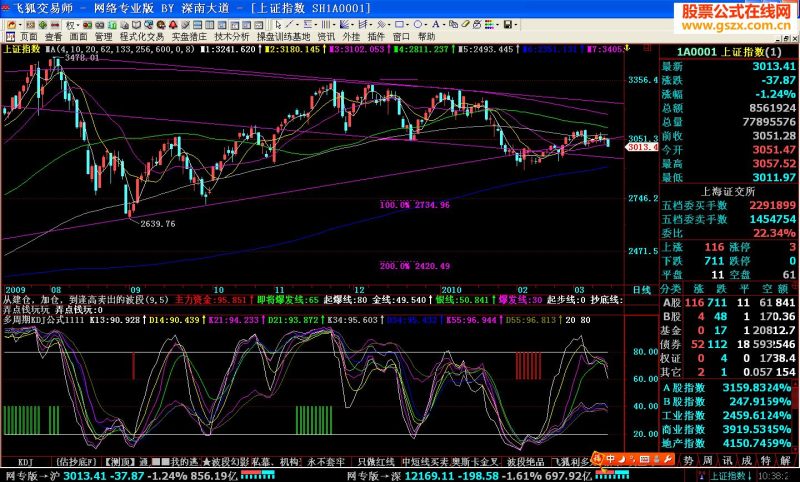Switch to the 只做红线 indicator tab
This screenshot has width=800, height=482.
pyautogui.click(x=376, y=462)
